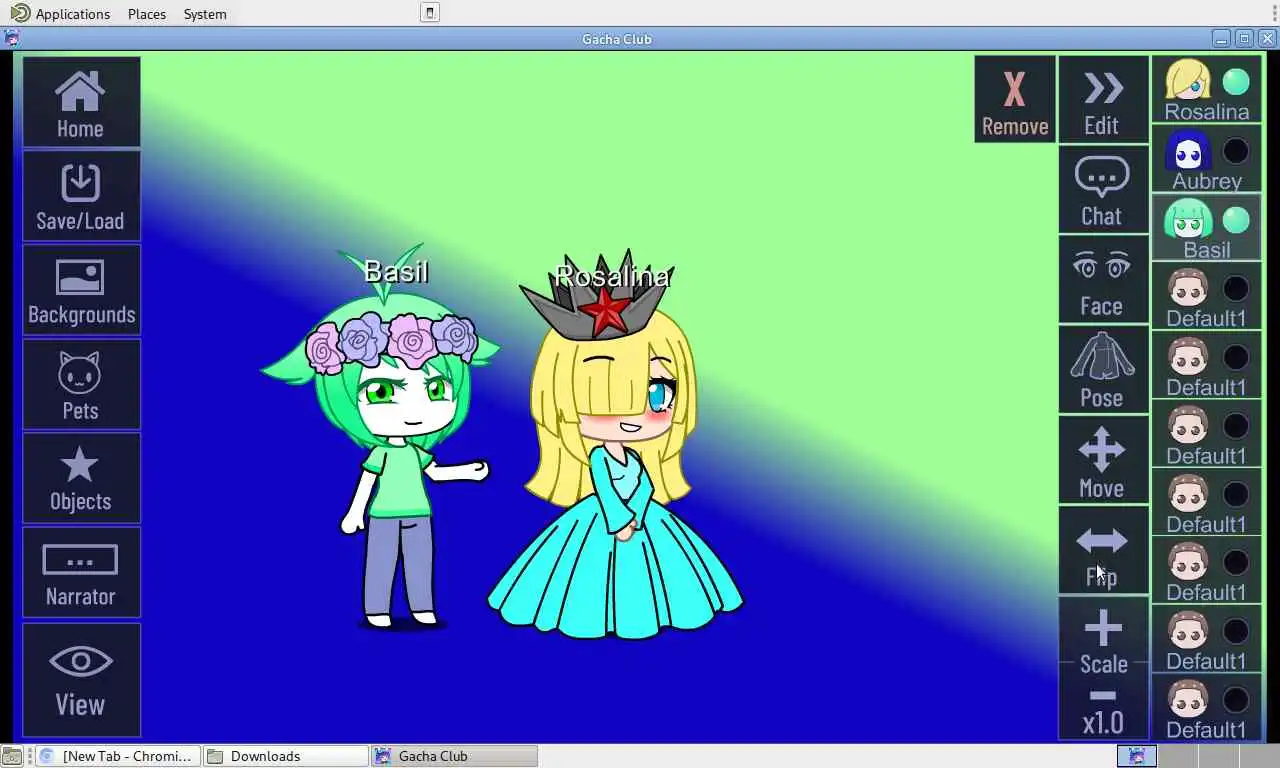Viewport: 1280px width, 768px height.
Task: Click the Rosalina name label above character
Action: [612, 276]
